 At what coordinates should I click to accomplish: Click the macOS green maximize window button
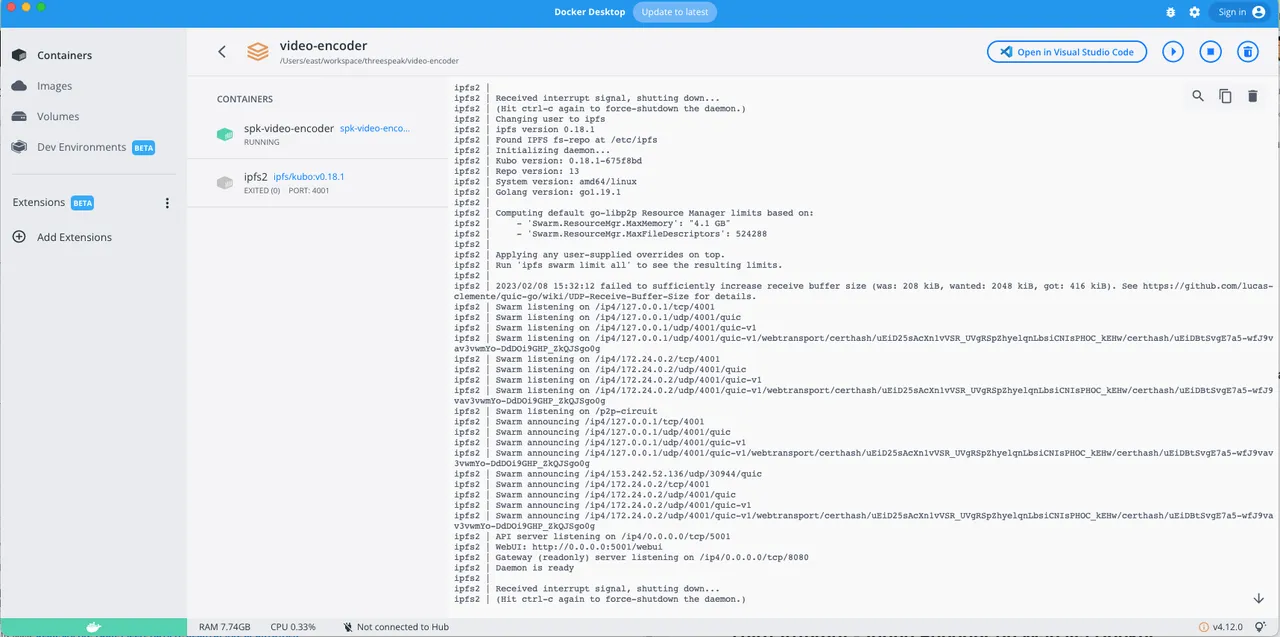tap(42, 7)
